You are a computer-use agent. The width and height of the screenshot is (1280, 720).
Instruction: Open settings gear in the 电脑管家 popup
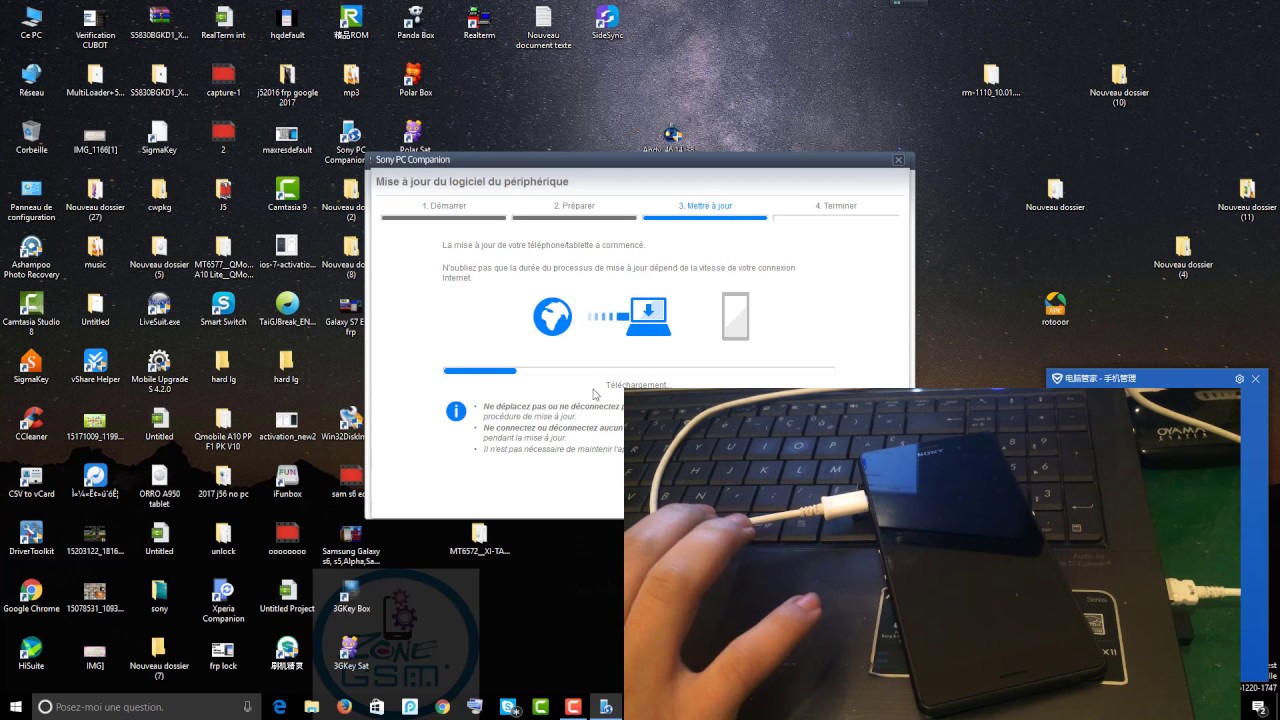[1239, 379]
